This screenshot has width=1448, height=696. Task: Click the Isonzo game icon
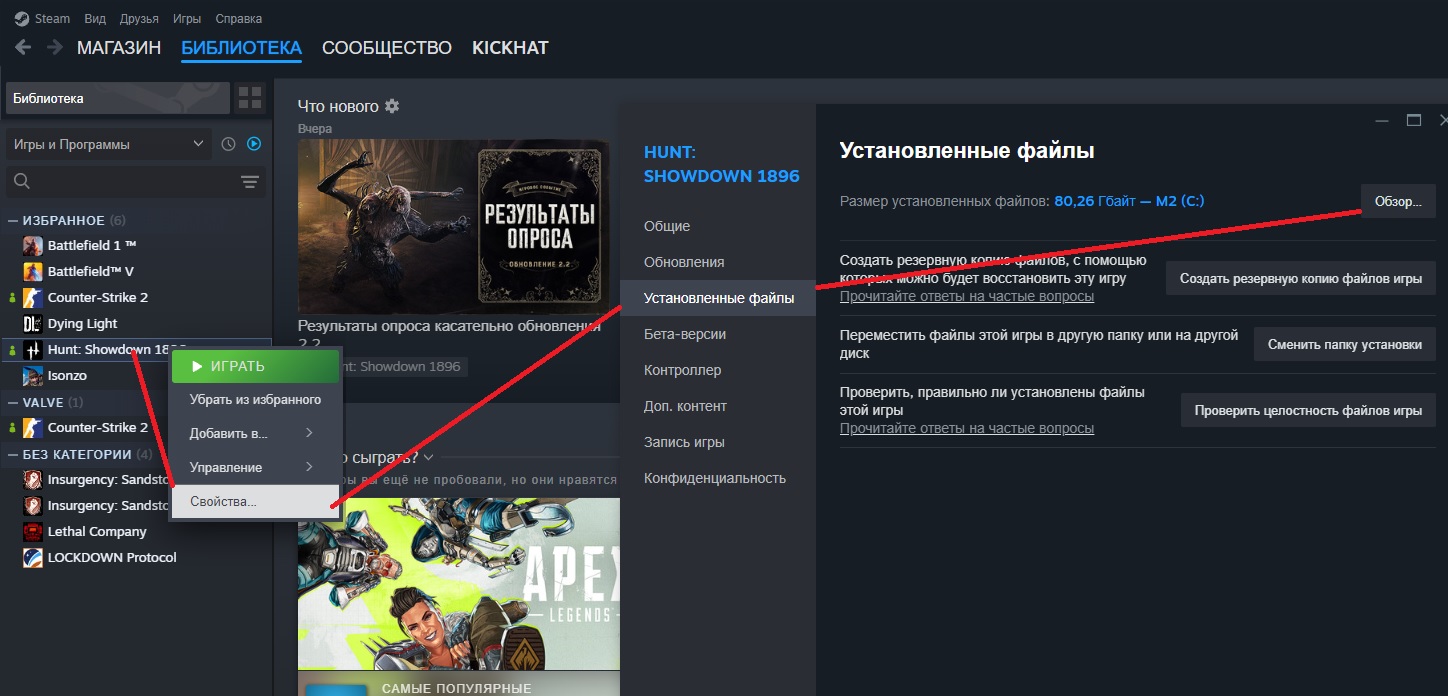click(x=32, y=375)
